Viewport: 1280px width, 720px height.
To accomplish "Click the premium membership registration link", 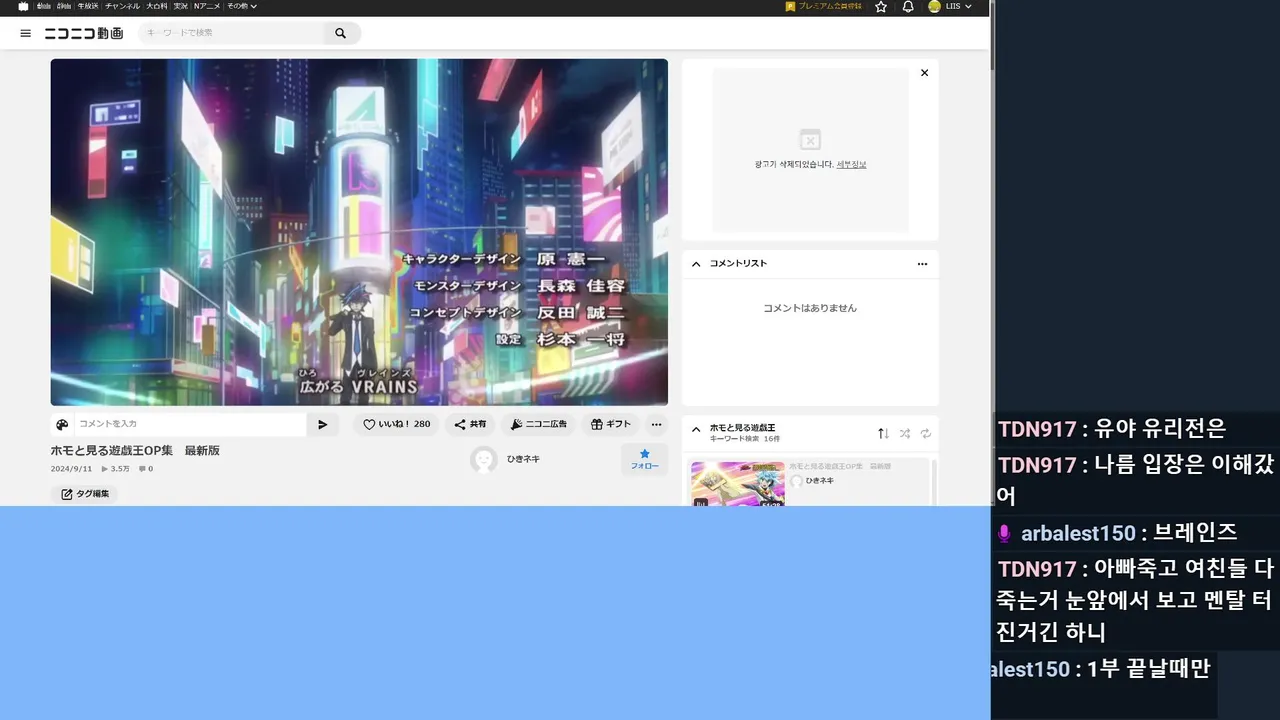I will pyautogui.click(x=824, y=6).
